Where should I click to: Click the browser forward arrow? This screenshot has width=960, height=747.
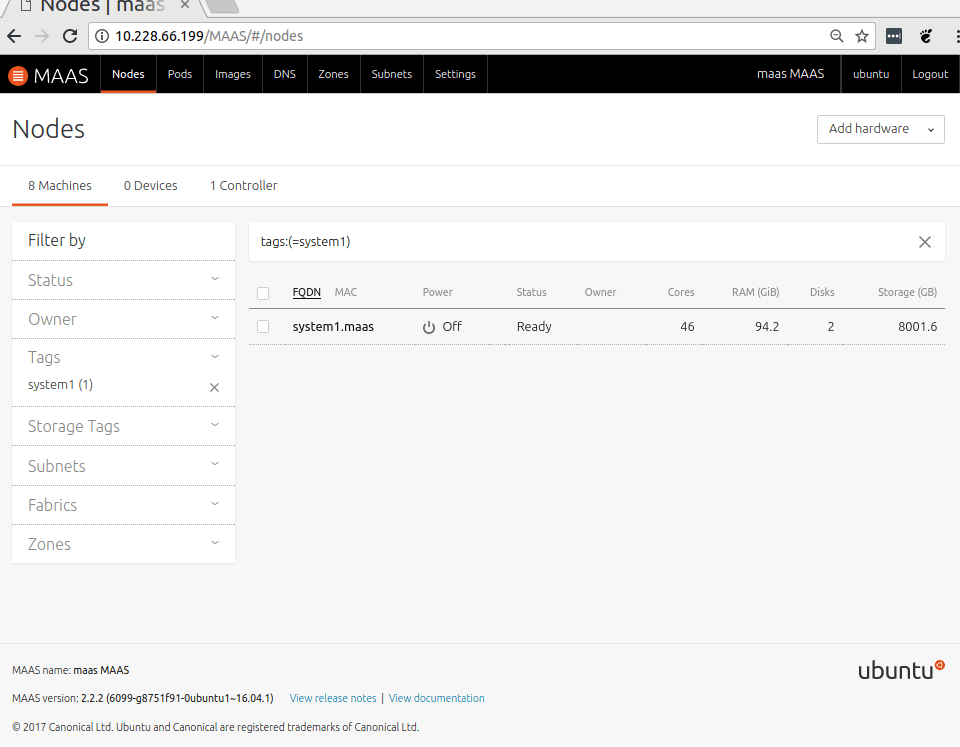click(42, 36)
